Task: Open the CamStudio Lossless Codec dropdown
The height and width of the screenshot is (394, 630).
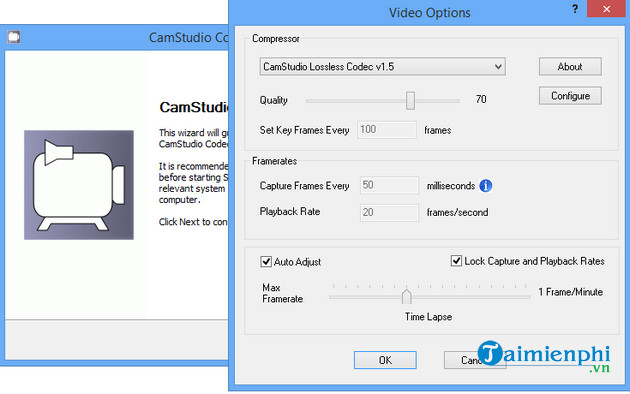Action: click(x=382, y=66)
